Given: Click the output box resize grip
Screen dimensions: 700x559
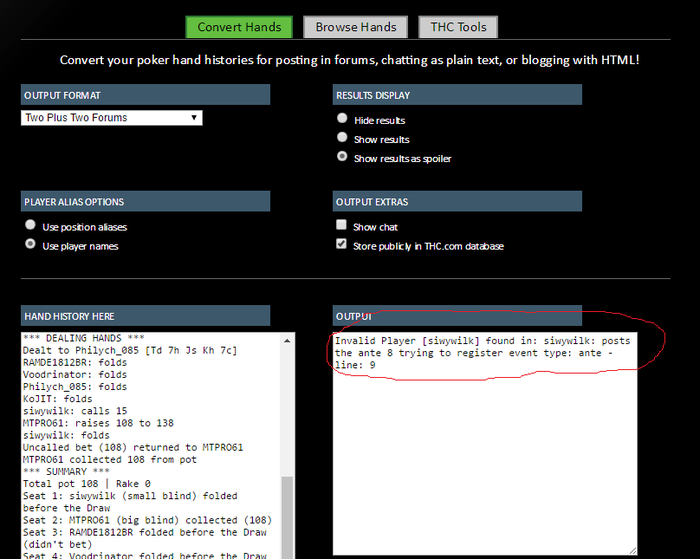Looking at the screenshot, I should click(633, 551).
